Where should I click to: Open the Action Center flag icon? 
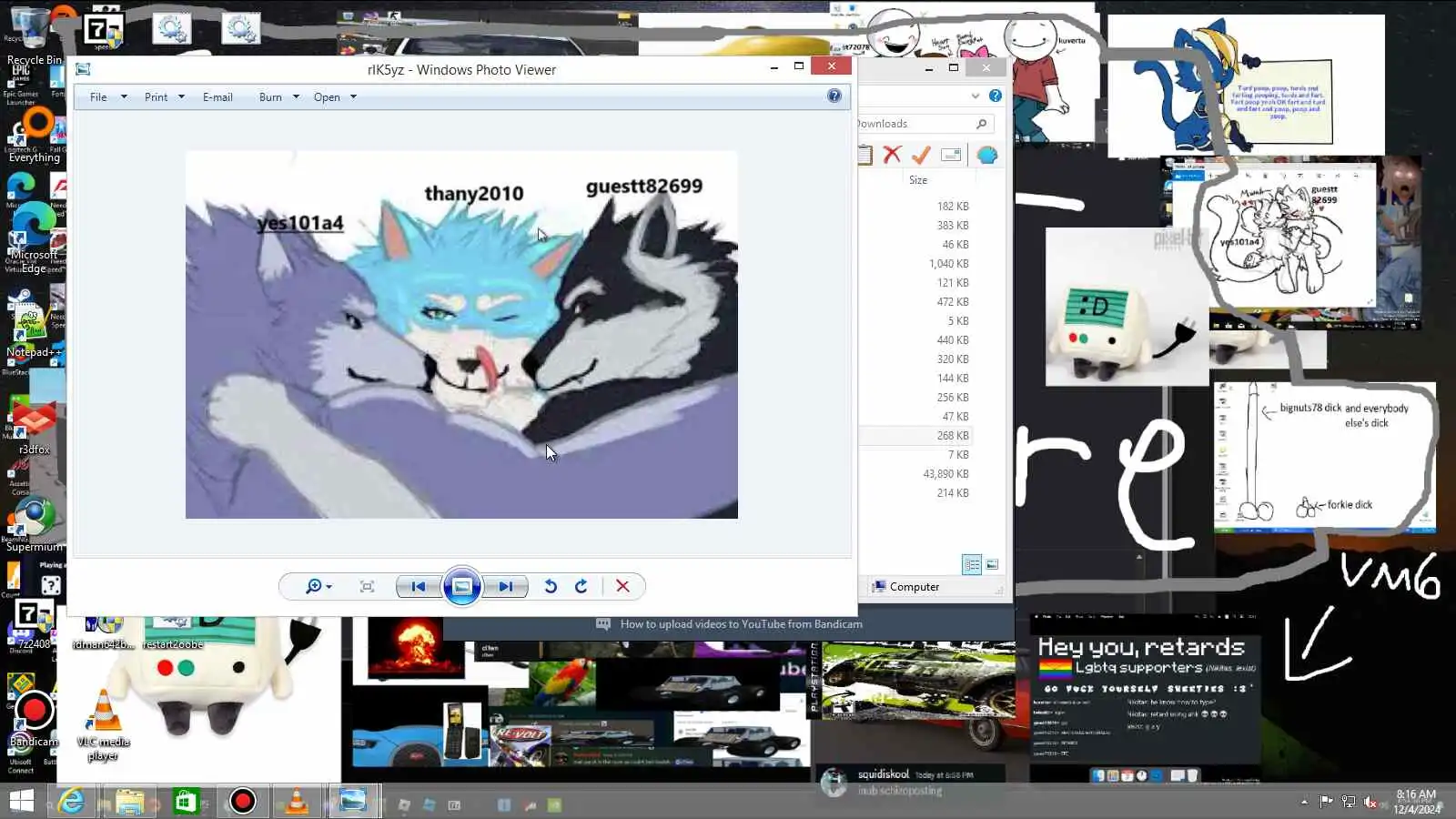(x=1326, y=802)
